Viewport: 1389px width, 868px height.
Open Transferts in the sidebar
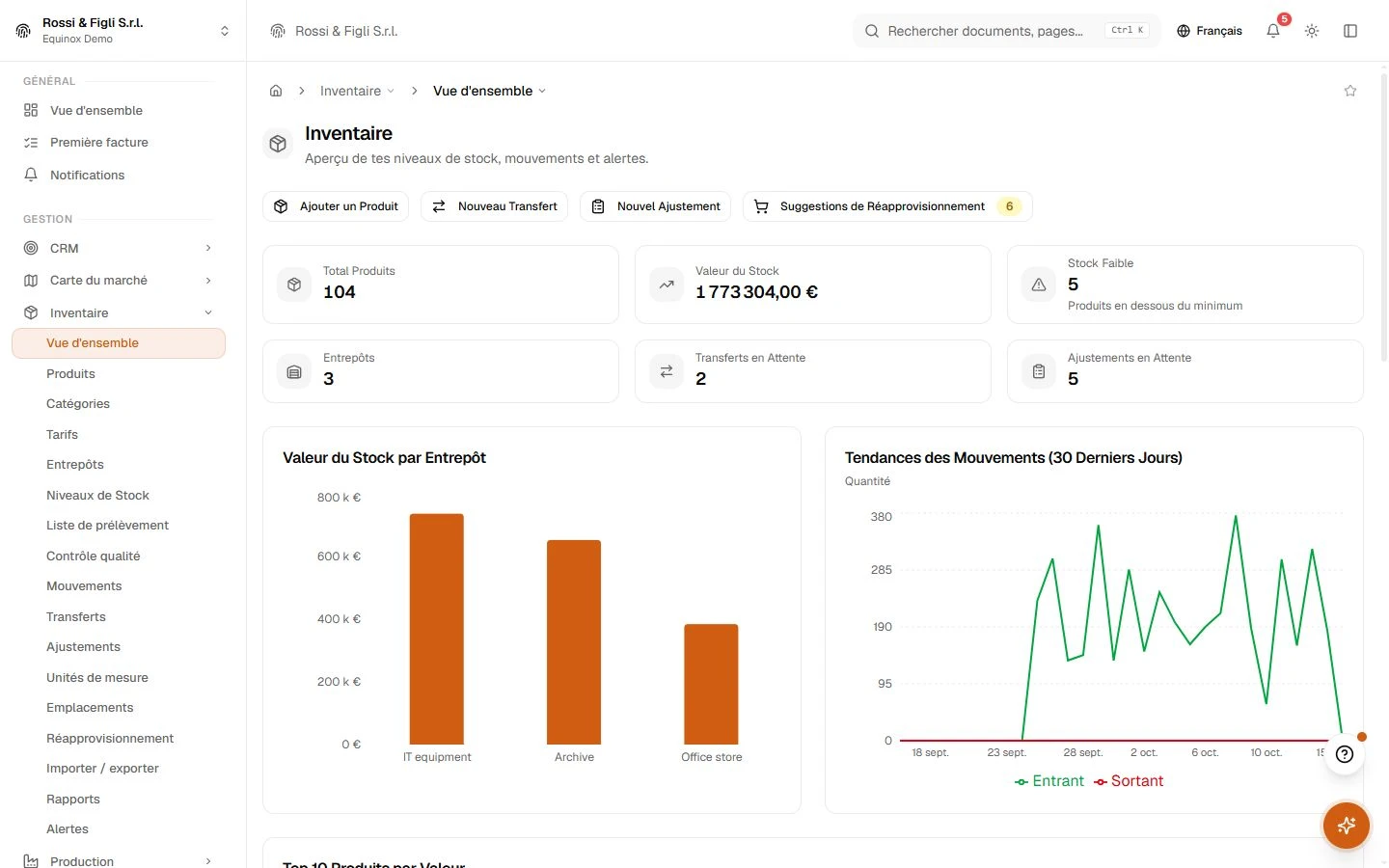coord(119,616)
